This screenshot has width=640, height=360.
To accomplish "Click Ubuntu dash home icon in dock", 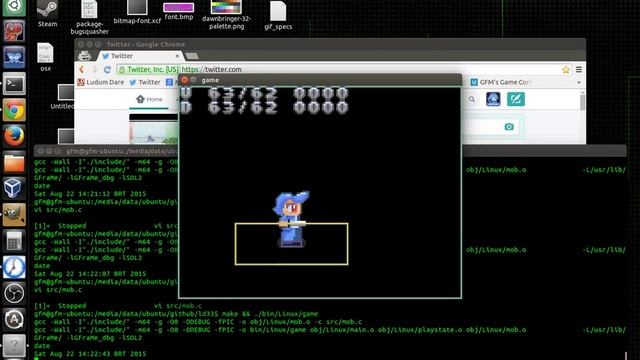I will pyautogui.click(x=14, y=7).
